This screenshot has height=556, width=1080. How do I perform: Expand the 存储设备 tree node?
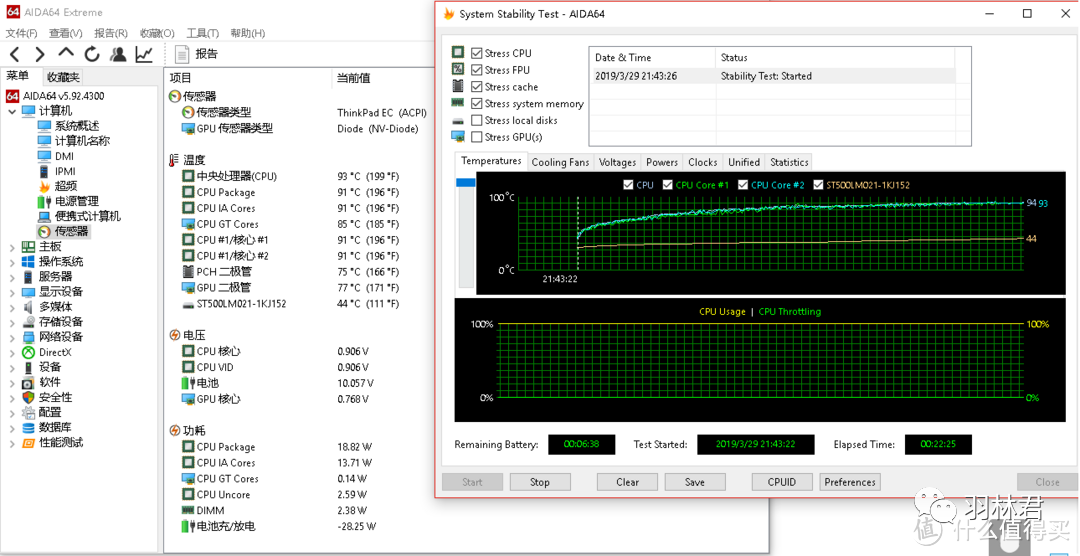coord(12,322)
